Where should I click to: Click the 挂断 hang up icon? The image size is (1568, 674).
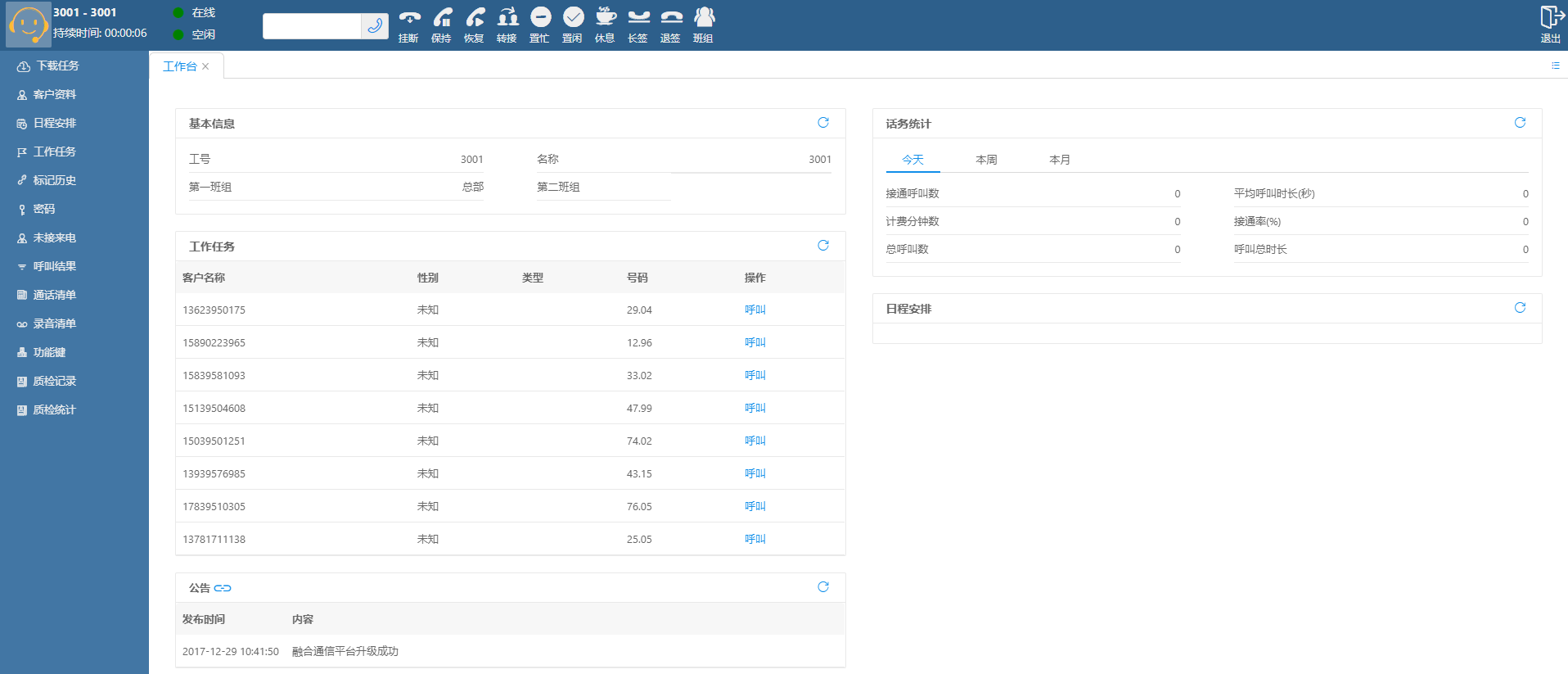tap(409, 17)
